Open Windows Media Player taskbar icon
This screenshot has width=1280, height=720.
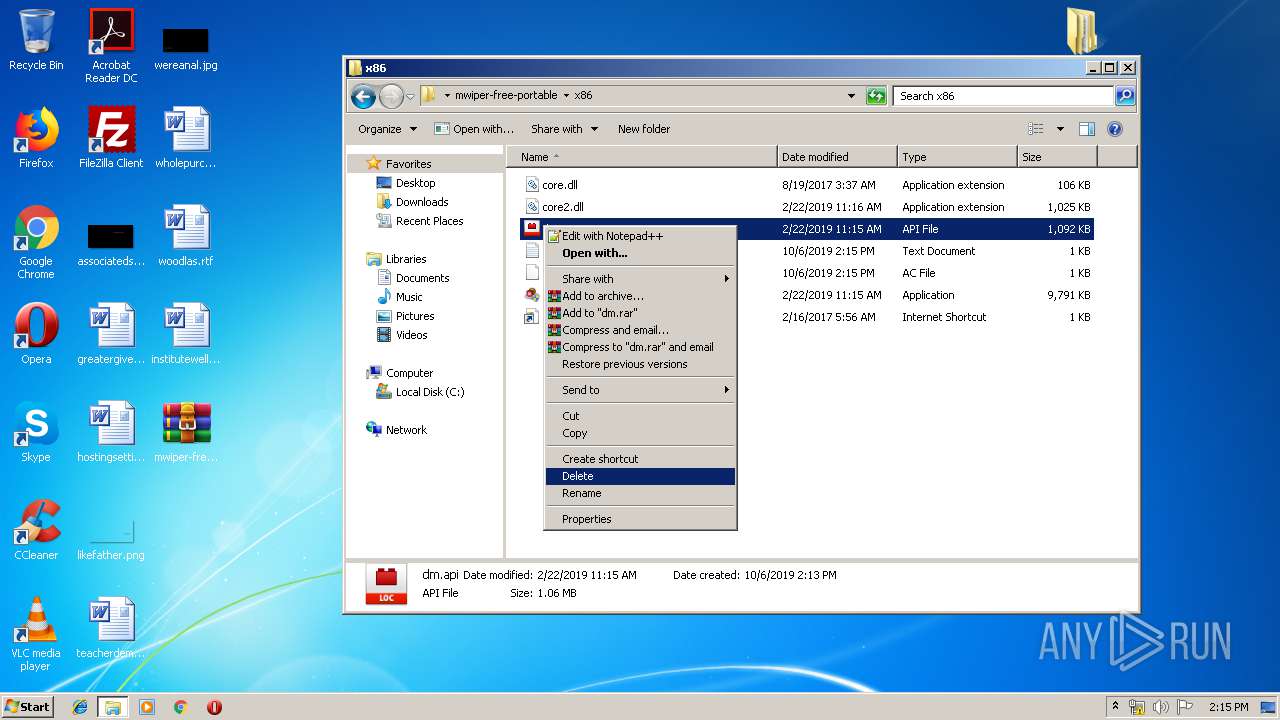(x=147, y=707)
